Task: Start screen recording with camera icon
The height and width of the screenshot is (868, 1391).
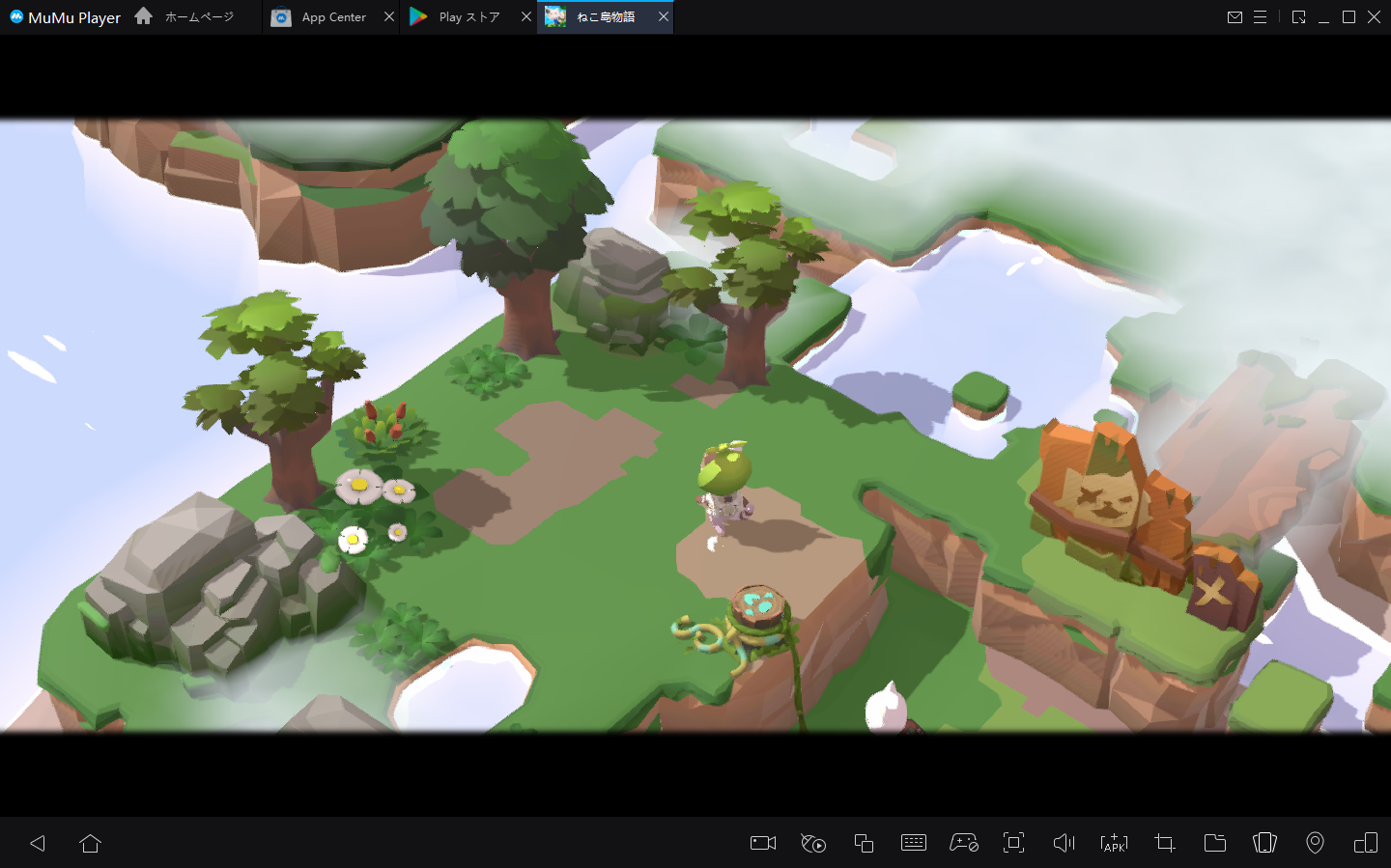Action: pos(763,843)
